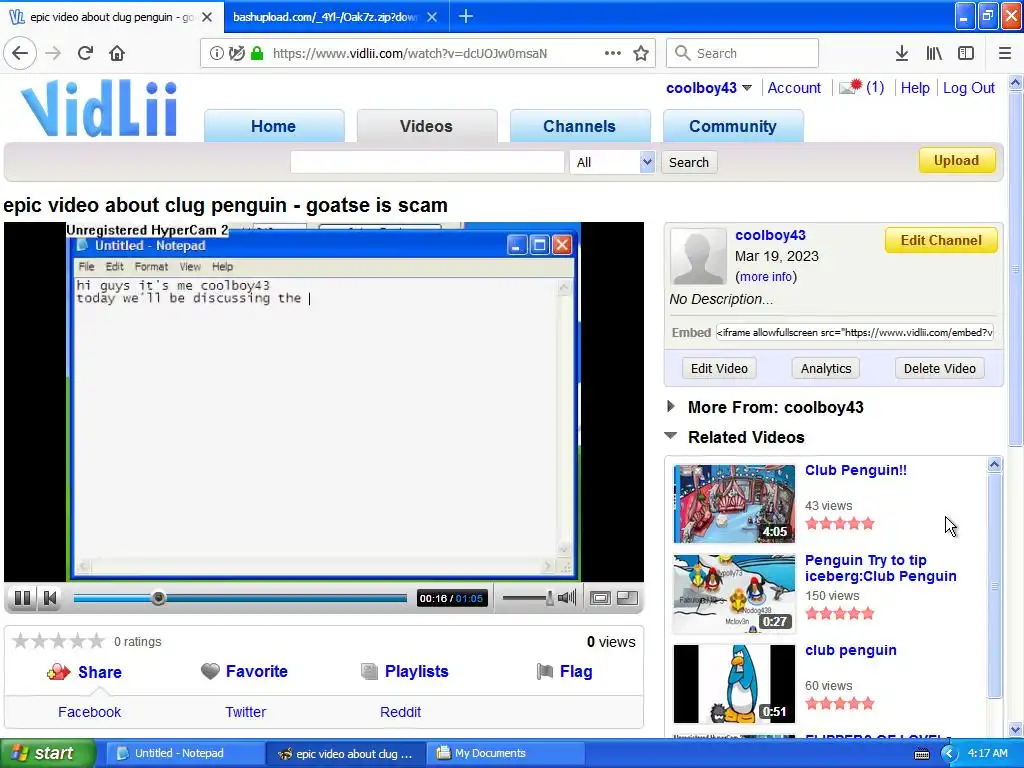Image resolution: width=1024 pixels, height=768 pixels.
Task: Click the Embed iframe code field
Action: (855, 332)
